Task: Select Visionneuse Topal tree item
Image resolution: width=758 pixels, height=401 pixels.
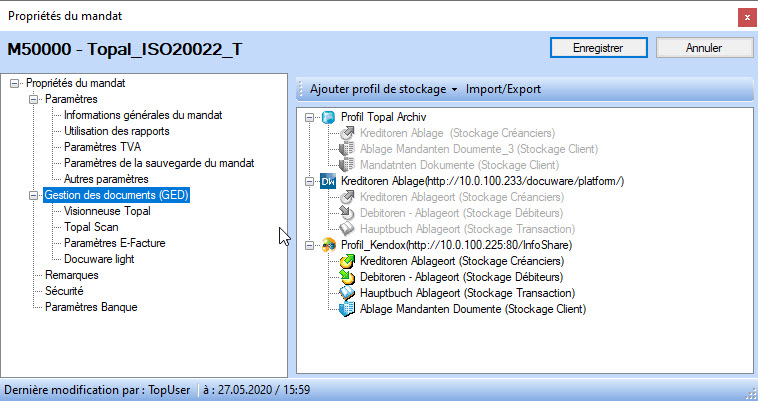Action: 107,211
